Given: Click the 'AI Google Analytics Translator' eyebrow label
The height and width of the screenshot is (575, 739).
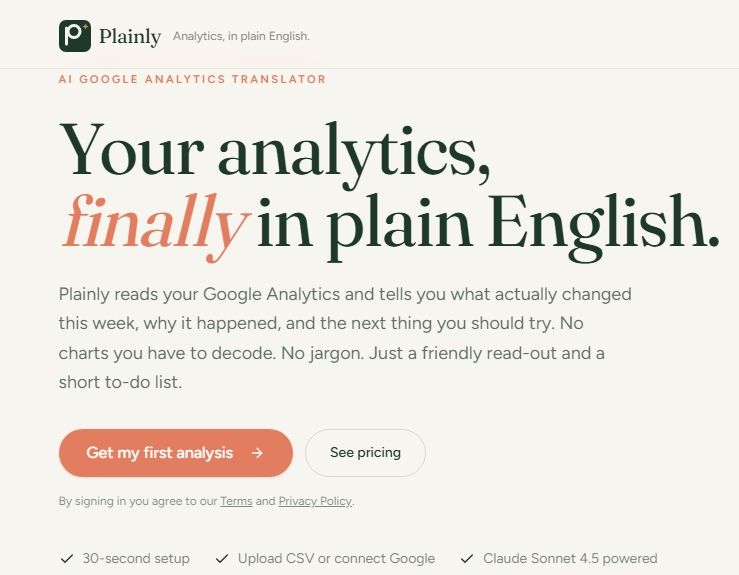Looking at the screenshot, I should point(192,79).
